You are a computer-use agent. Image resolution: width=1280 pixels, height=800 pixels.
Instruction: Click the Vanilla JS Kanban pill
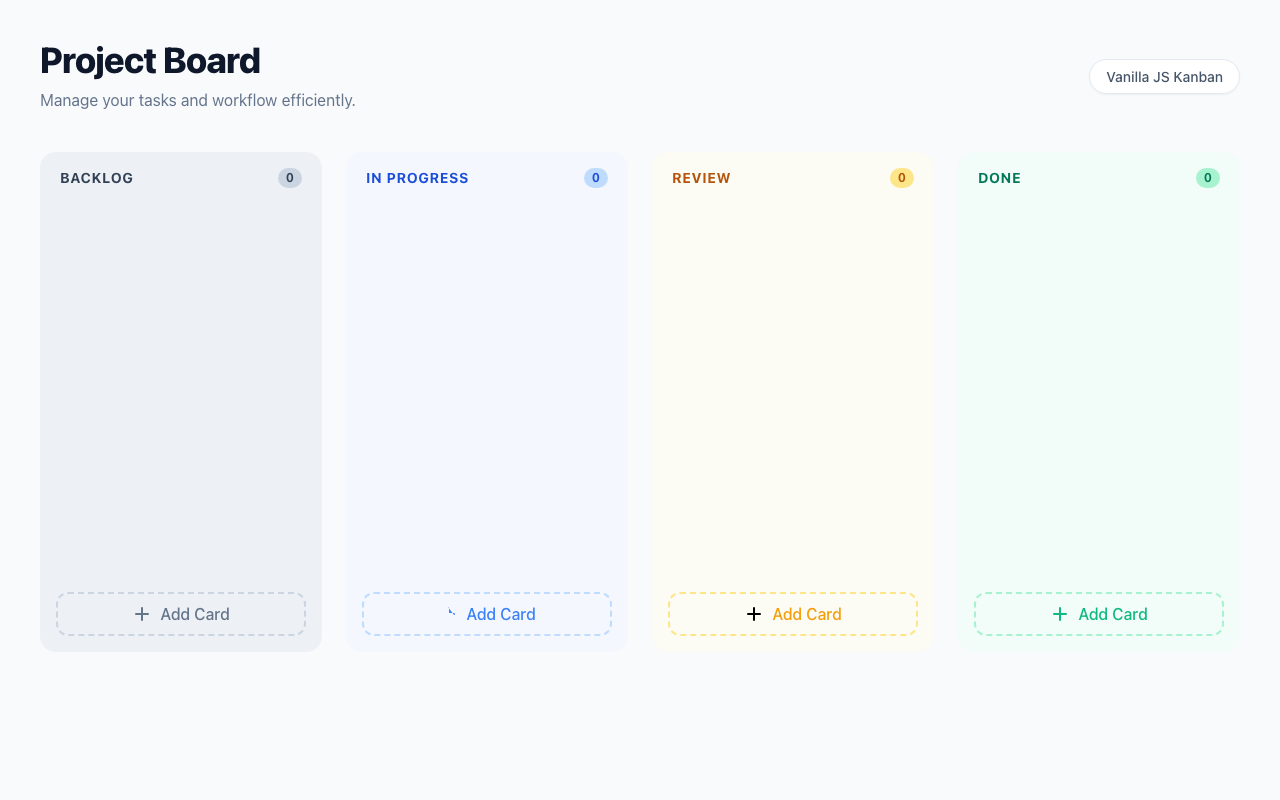[x=1164, y=77]
